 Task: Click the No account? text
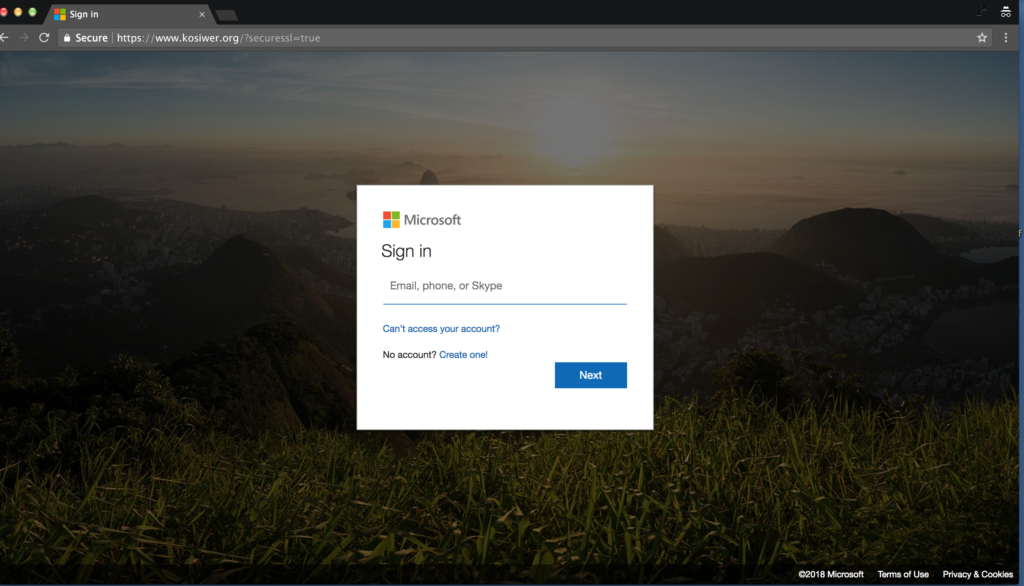point(409,355)
